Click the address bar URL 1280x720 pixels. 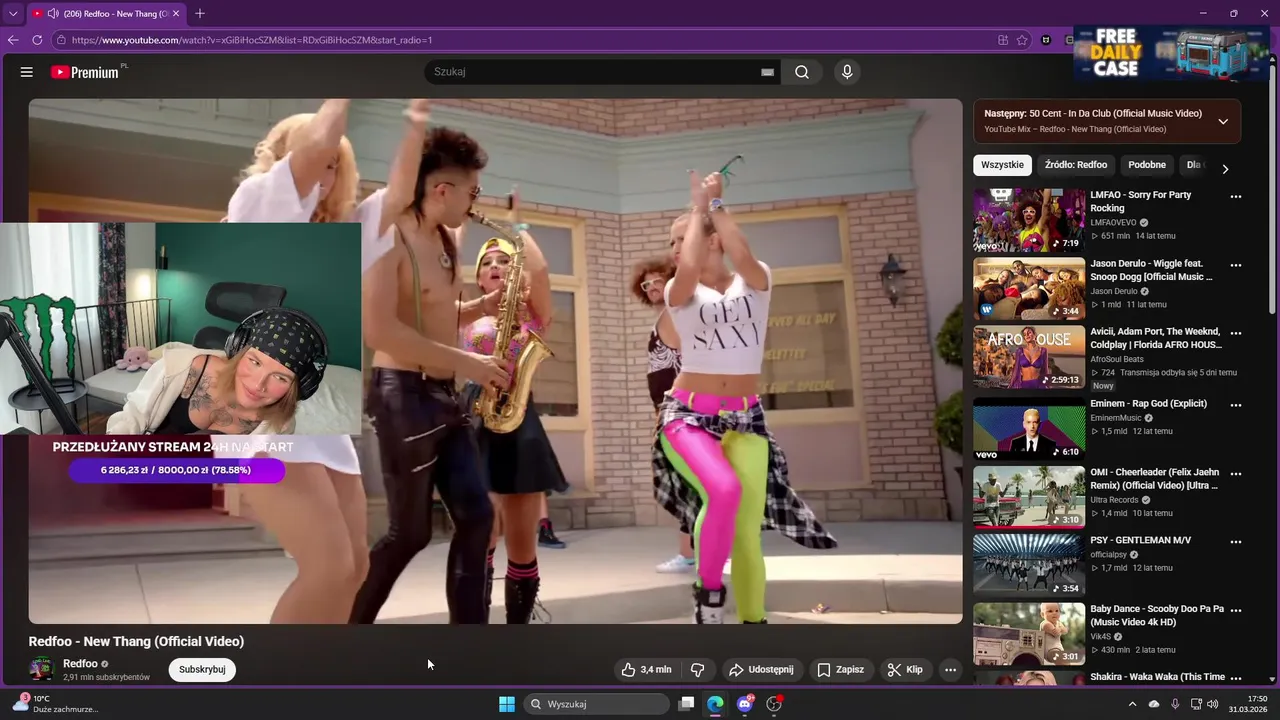(x=252, y=40)
